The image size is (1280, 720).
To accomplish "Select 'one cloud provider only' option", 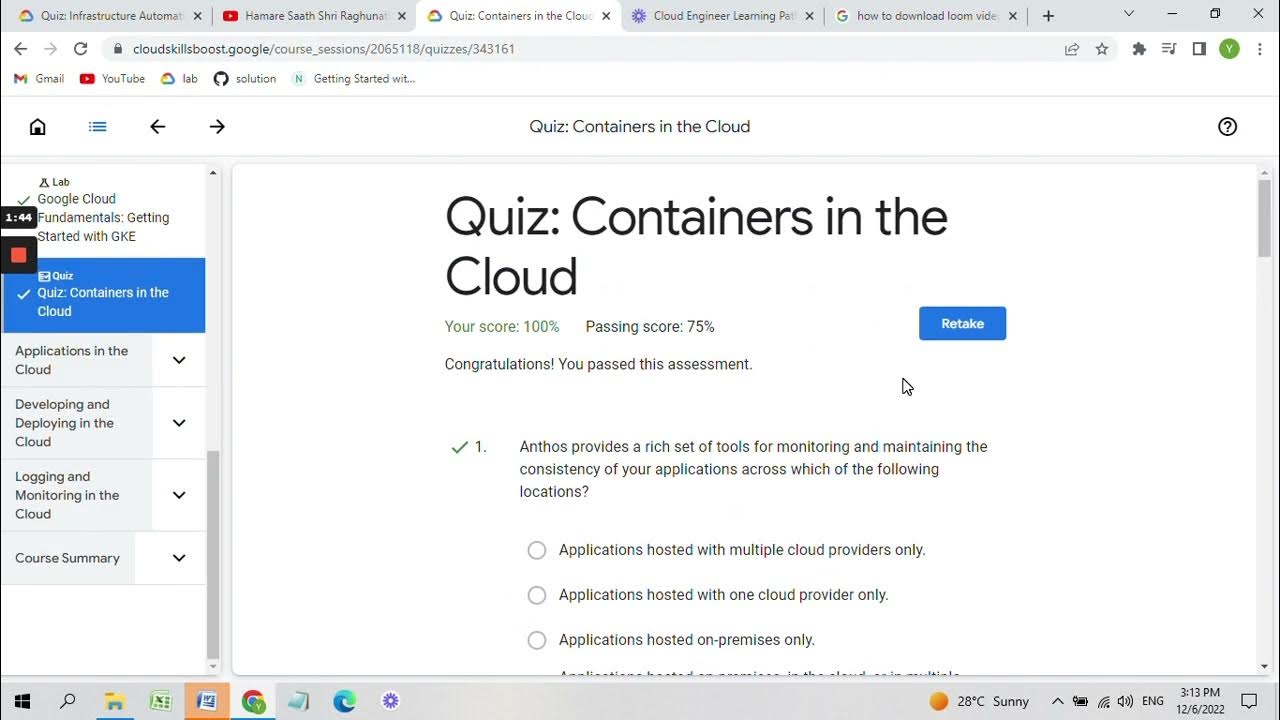I will pos(537,595).
